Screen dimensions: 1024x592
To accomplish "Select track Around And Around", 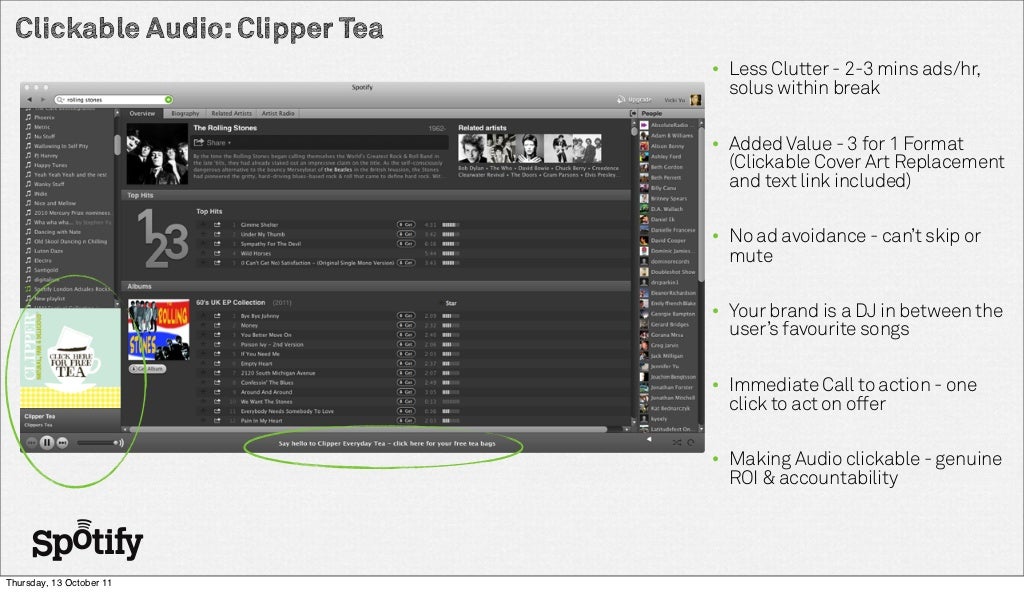I will pyautogui.click(x=264, y=392).
